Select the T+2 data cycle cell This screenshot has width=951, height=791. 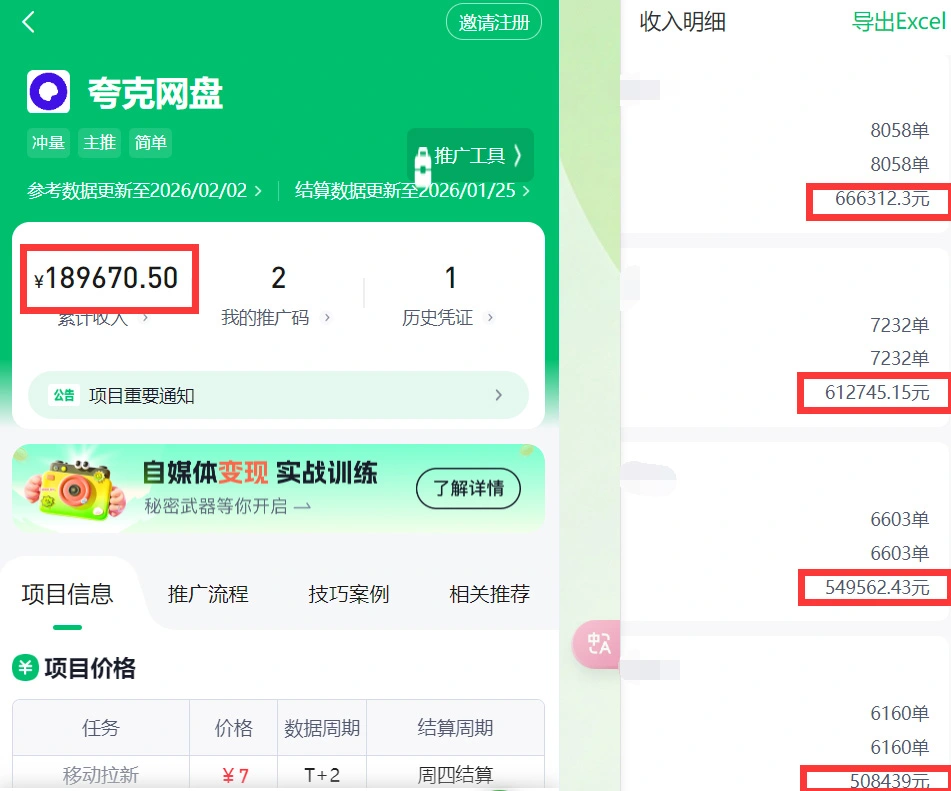[322, 773]
